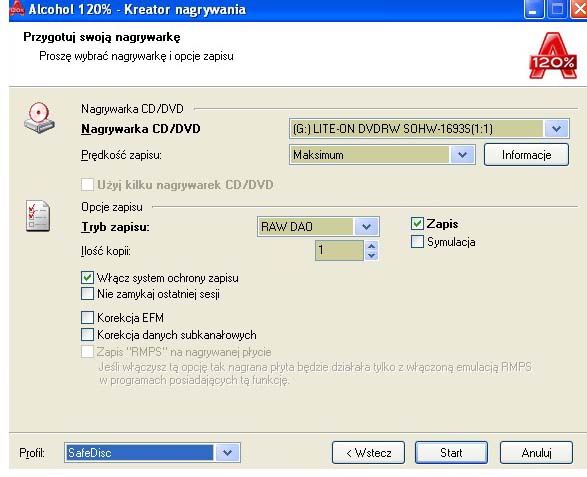Click the Alcohol 120% red logo

coord(553,56)
